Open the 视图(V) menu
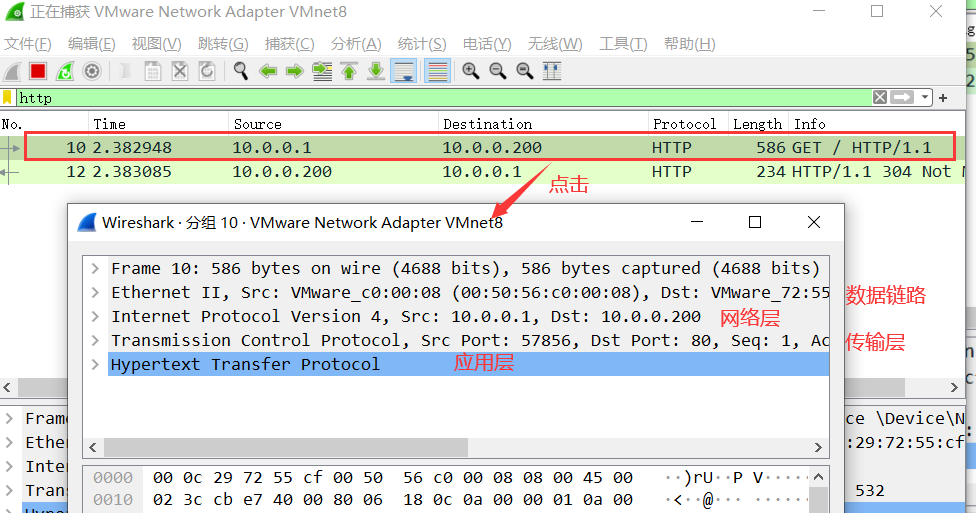Image resolution: width=976 pixels, height=513 pixels. click(156, 44)
